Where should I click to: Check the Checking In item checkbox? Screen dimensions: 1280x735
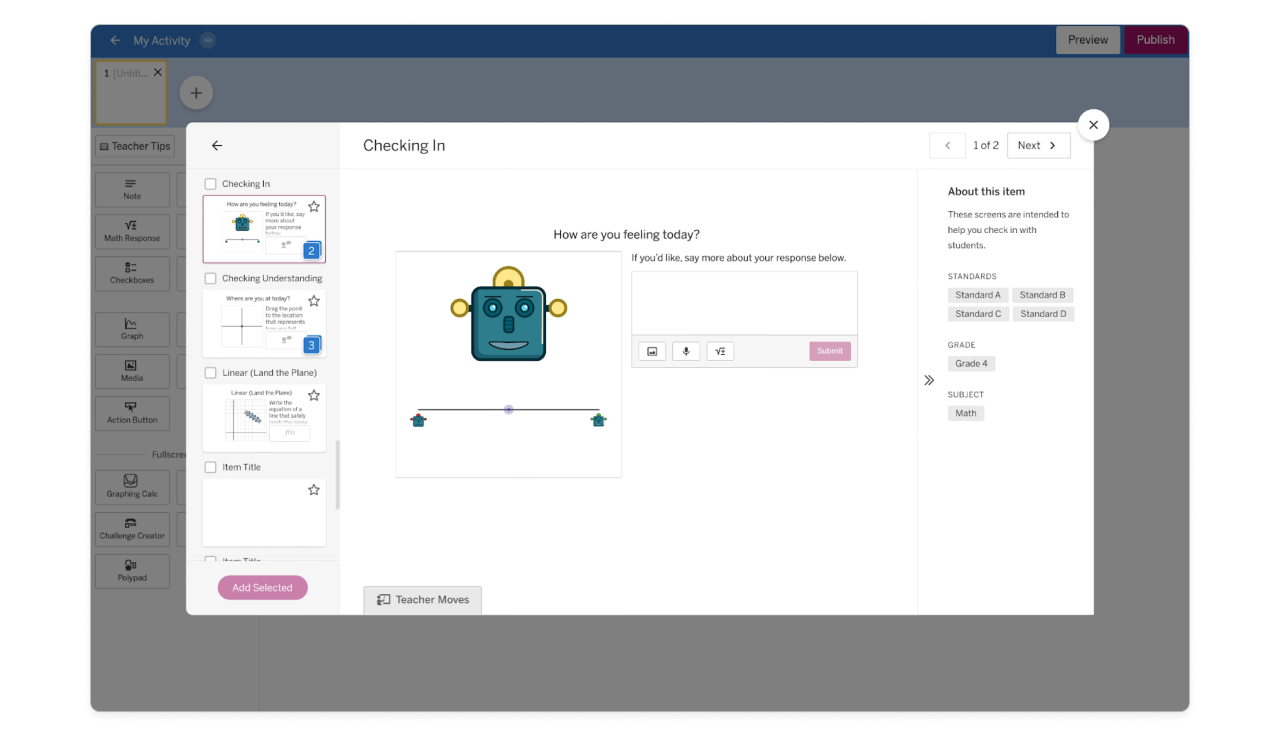[210, 183]
